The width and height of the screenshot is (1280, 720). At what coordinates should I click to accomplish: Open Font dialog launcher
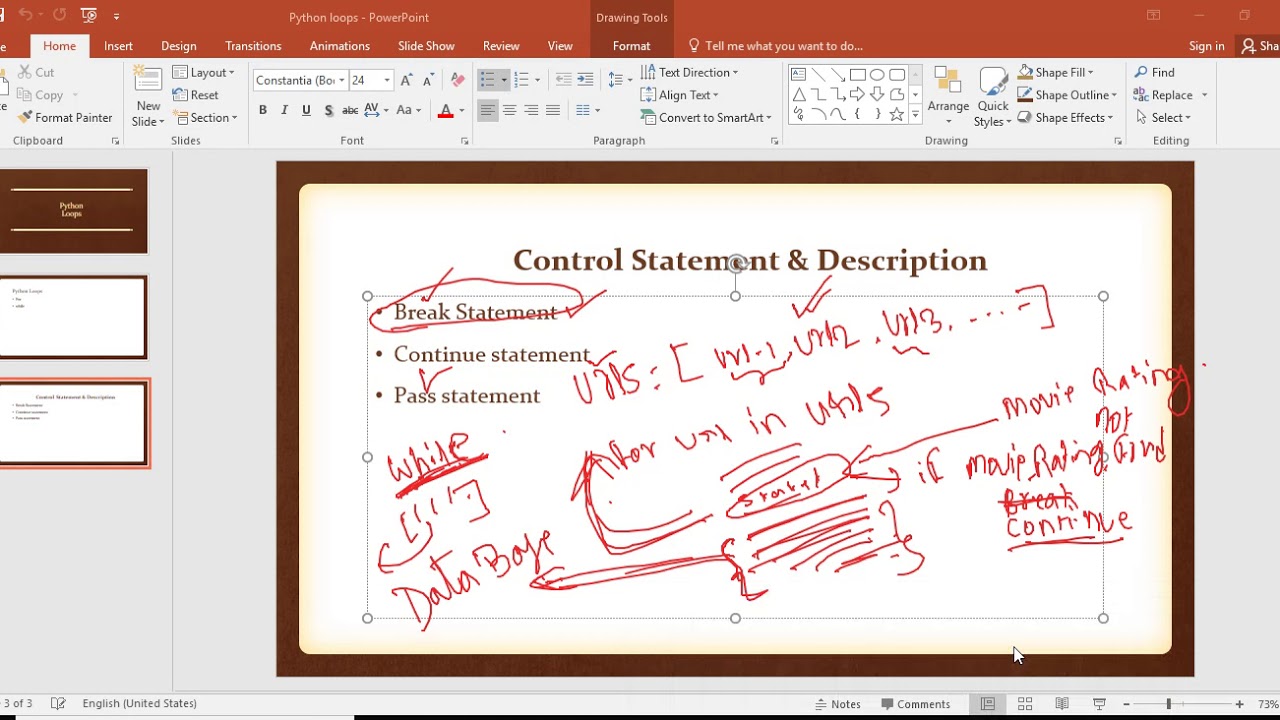465,141
